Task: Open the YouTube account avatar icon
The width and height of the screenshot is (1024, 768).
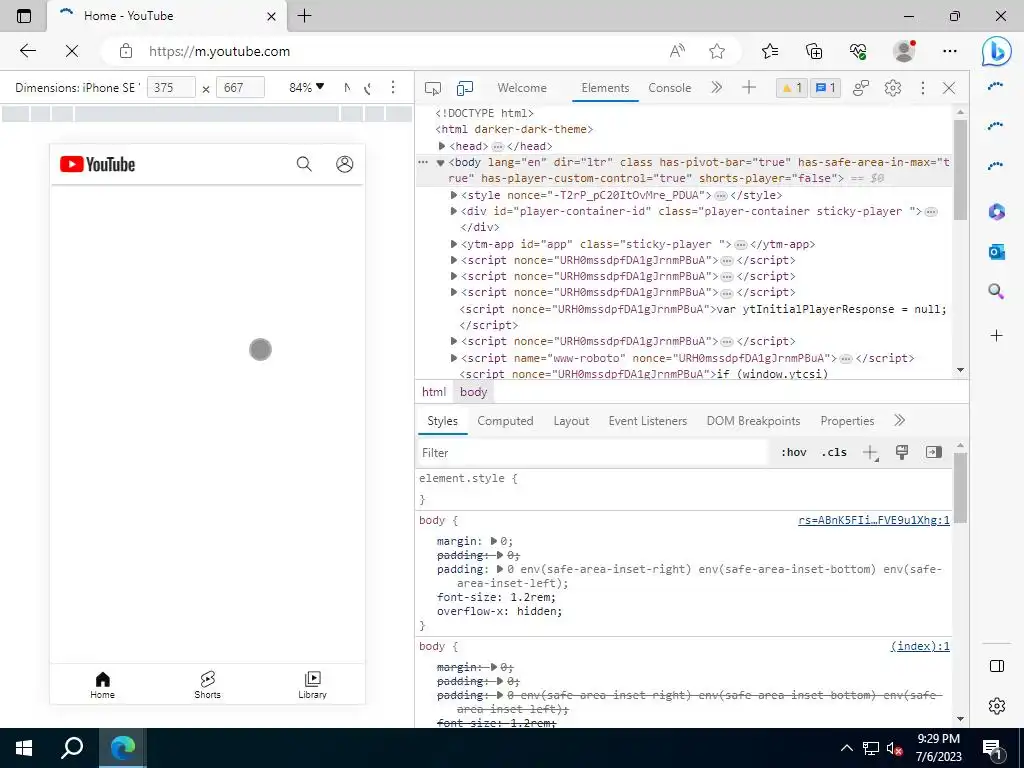Action: point(345,164)
